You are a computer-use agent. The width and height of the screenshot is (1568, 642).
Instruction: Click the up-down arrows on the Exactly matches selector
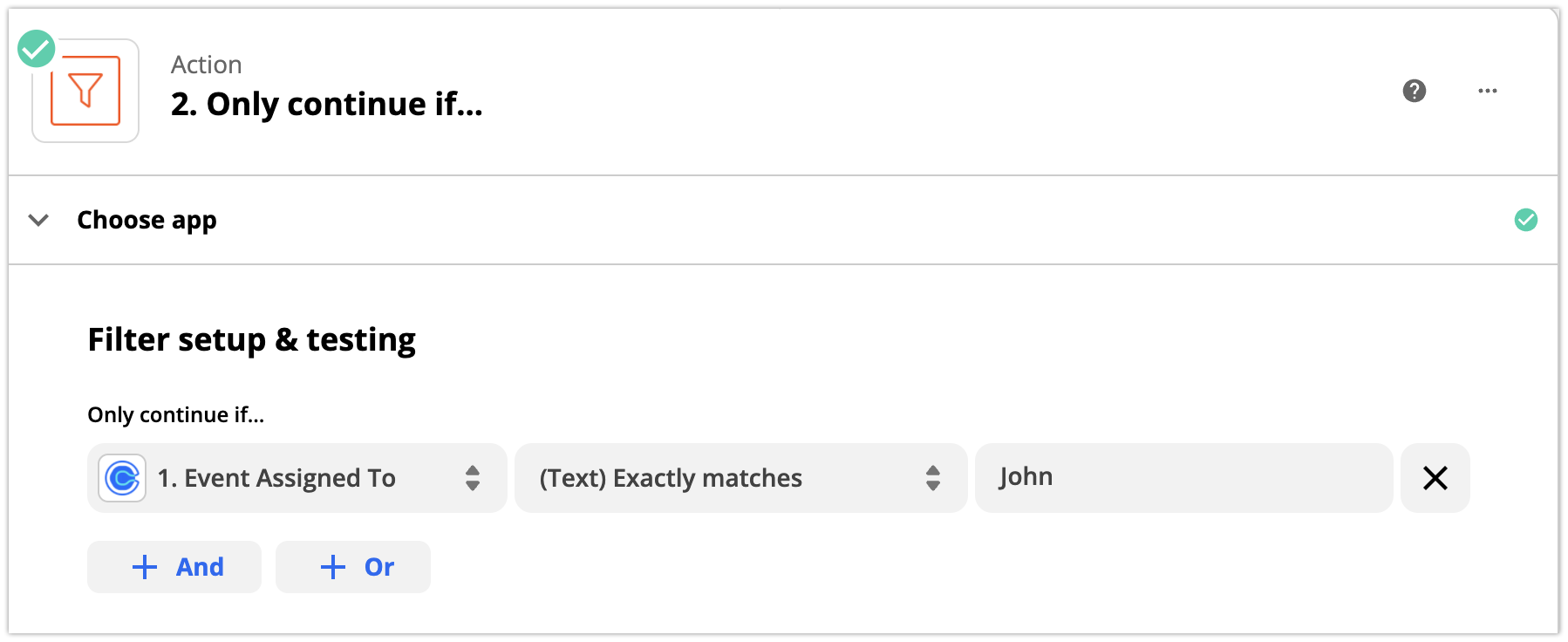pyautogui.click(x=932, y=478)
